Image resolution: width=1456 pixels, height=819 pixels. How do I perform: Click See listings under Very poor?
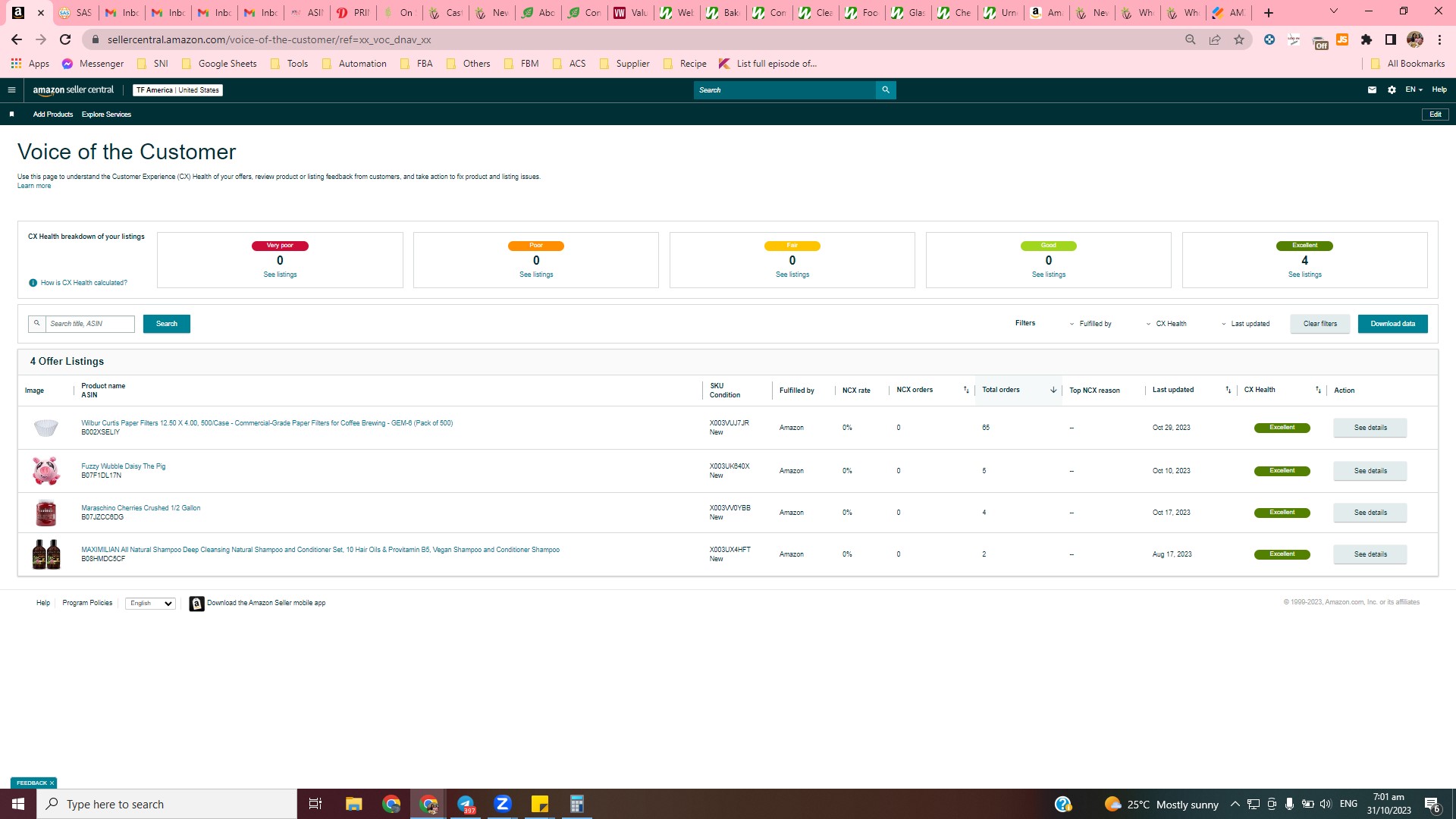coord(280,275)
